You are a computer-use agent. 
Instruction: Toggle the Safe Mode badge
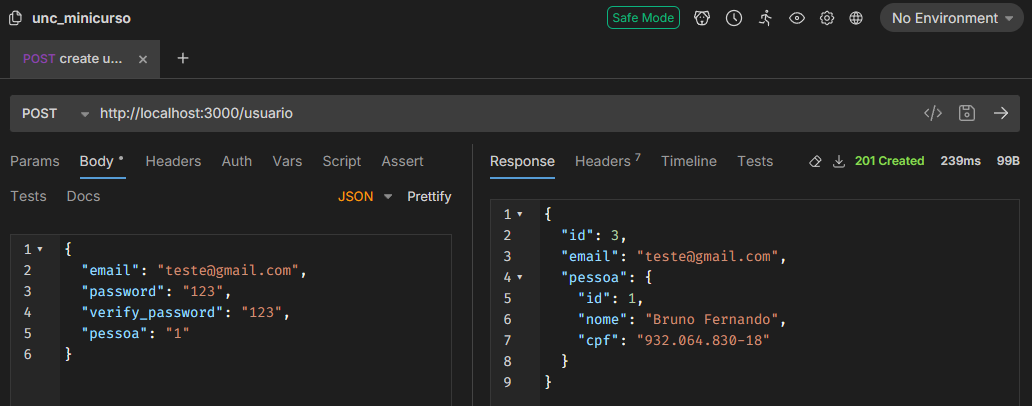pos(643,18)
